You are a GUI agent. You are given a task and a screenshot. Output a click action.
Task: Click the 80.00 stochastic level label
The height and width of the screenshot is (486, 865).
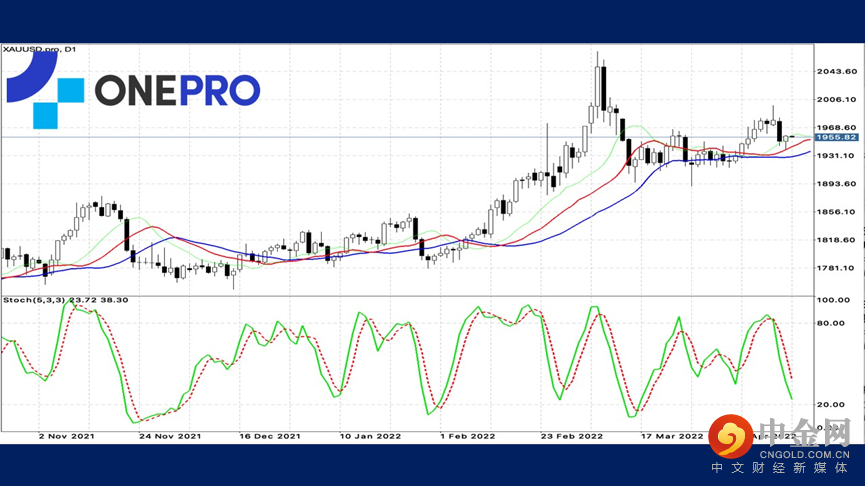831,323
